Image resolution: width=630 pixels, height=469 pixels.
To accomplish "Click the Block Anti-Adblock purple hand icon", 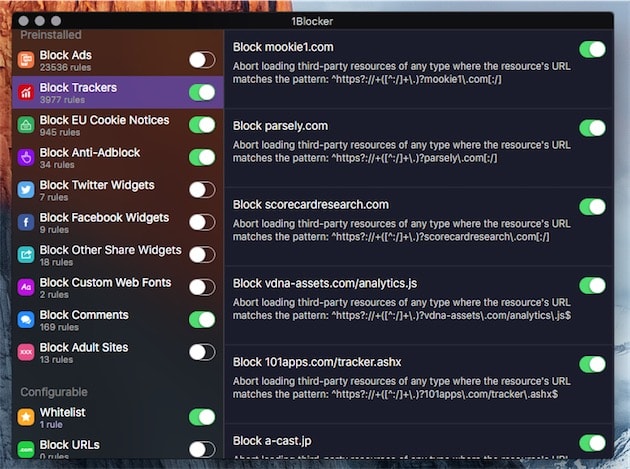I will tap(26, 158).
